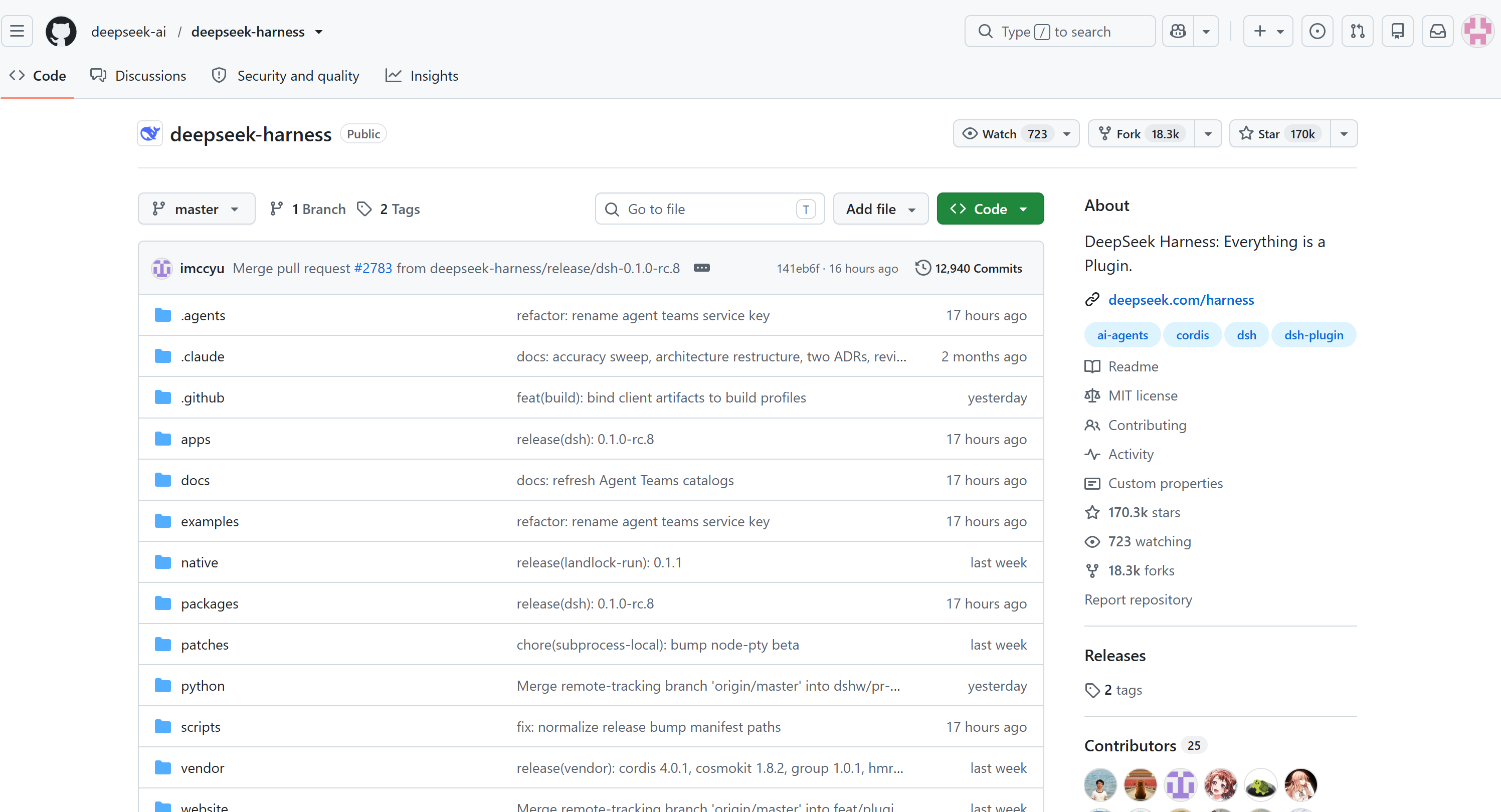Screen dimensions: 1501x812
Task: Open the notifications inbox icon
Action: pyautogui.click(x=1438, y=32)
